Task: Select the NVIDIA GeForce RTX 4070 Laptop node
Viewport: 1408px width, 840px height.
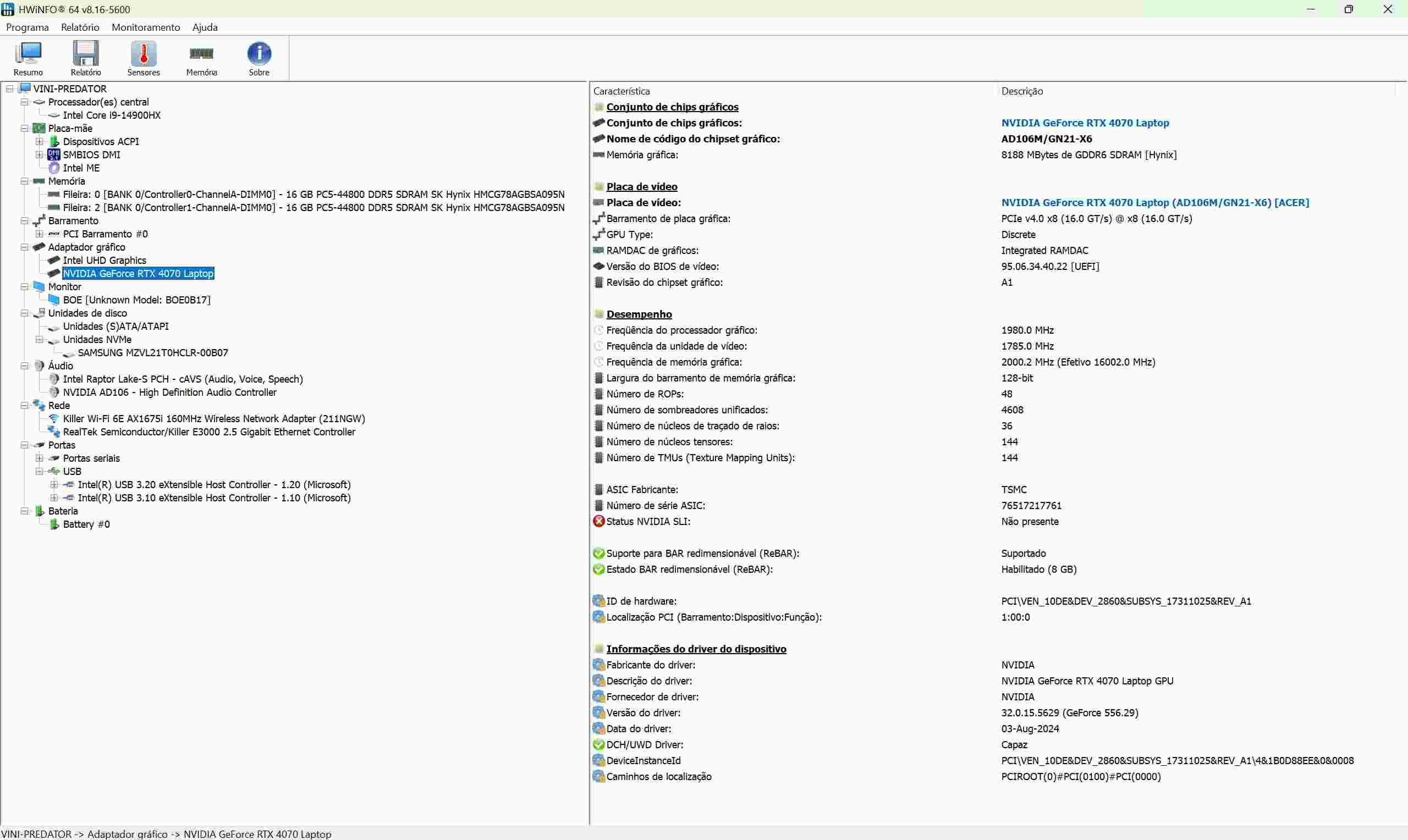Action: pos(138,273)
